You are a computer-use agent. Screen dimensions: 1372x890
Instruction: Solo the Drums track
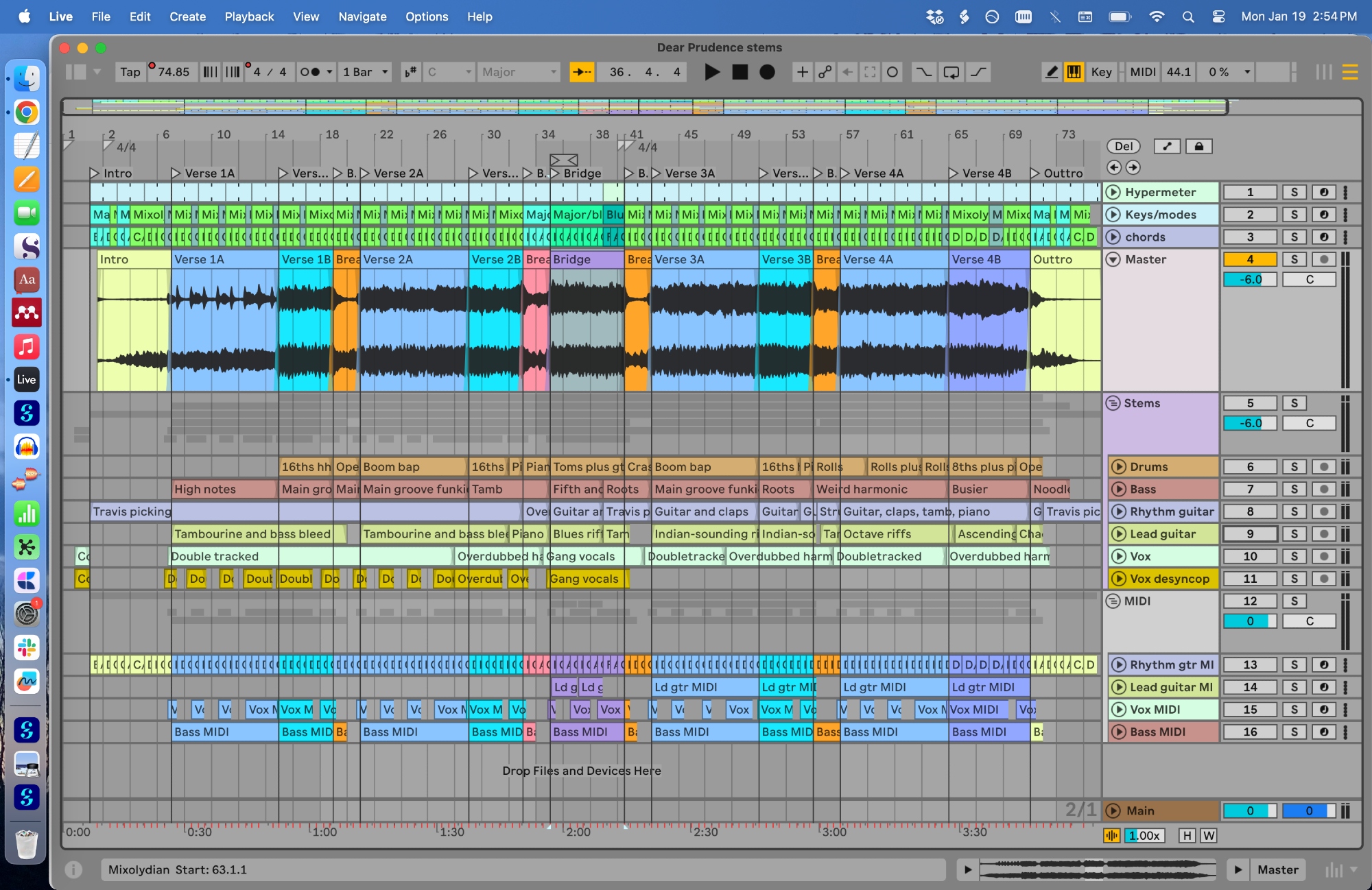(x=1294, y=467)
